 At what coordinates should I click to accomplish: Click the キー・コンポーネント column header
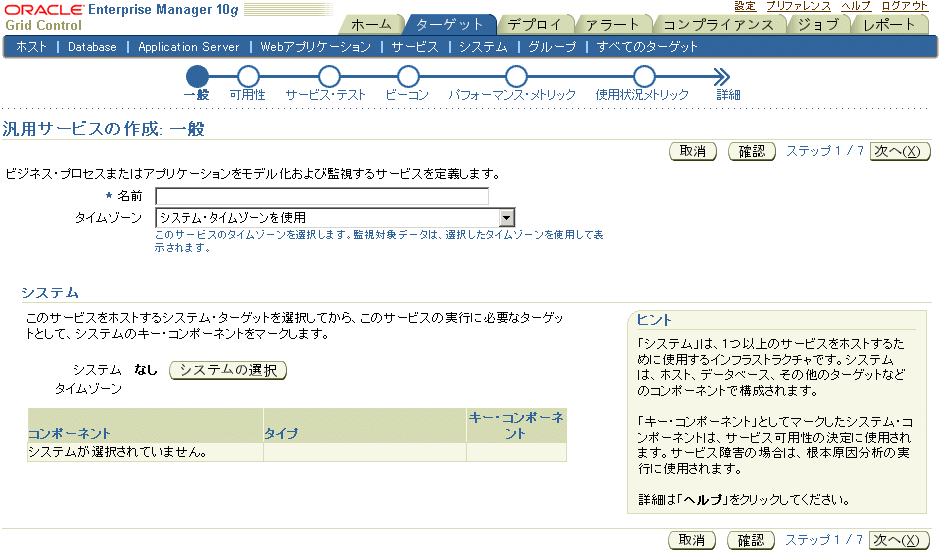(x=516, y=426)
